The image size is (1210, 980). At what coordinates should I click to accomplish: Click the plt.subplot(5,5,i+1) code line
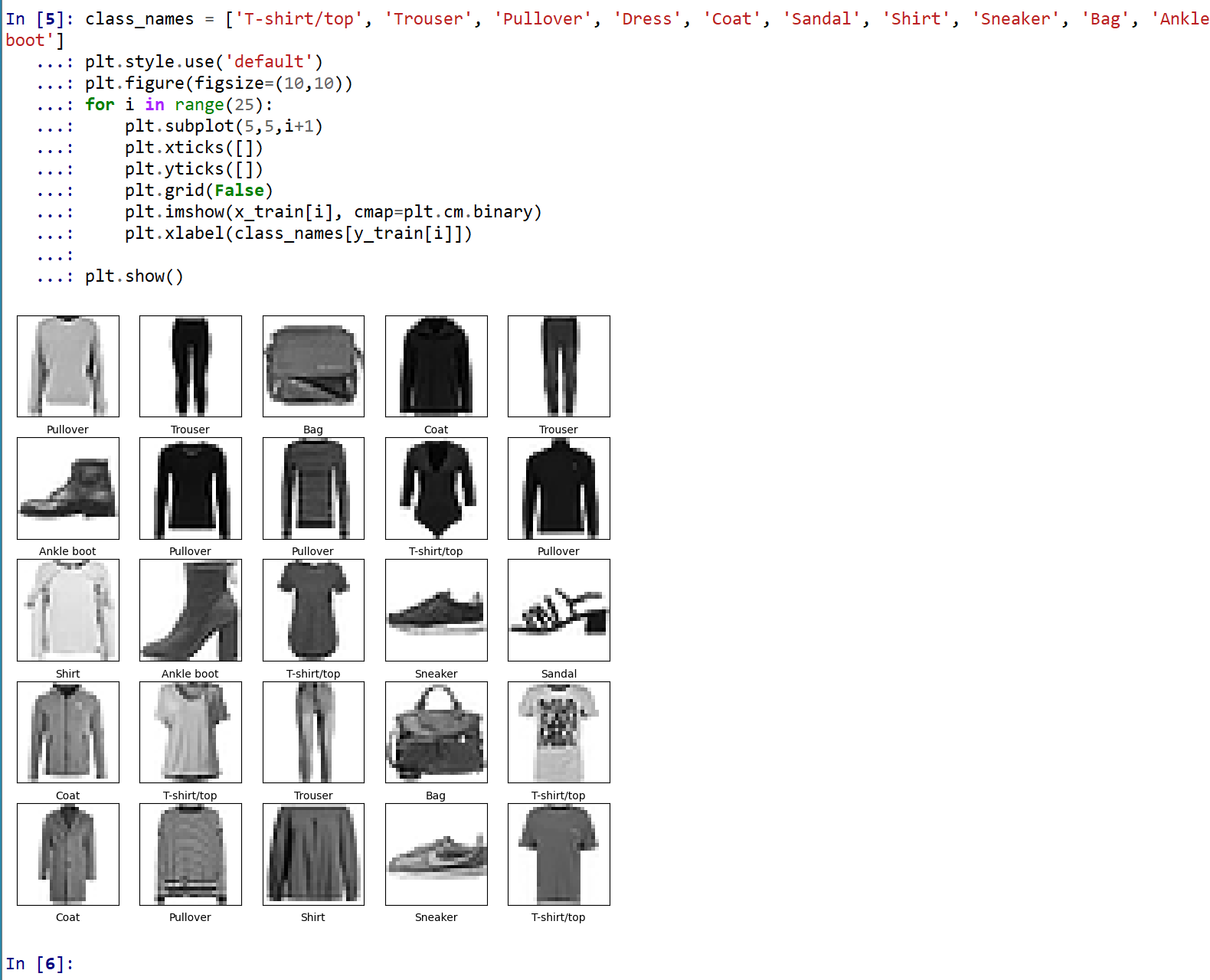tap(224, 126)
